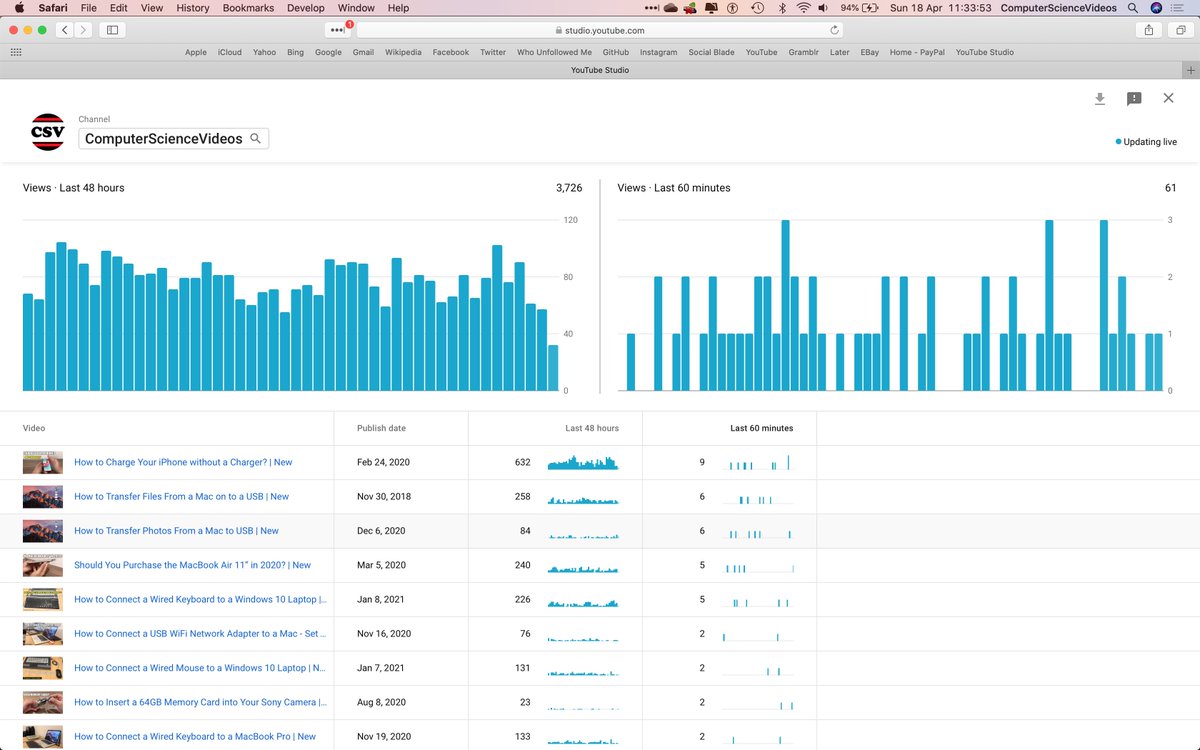Click the search magnifier in channel field
The height and width of the screenshot is (750, 1200).
click(x=256, y=139)
